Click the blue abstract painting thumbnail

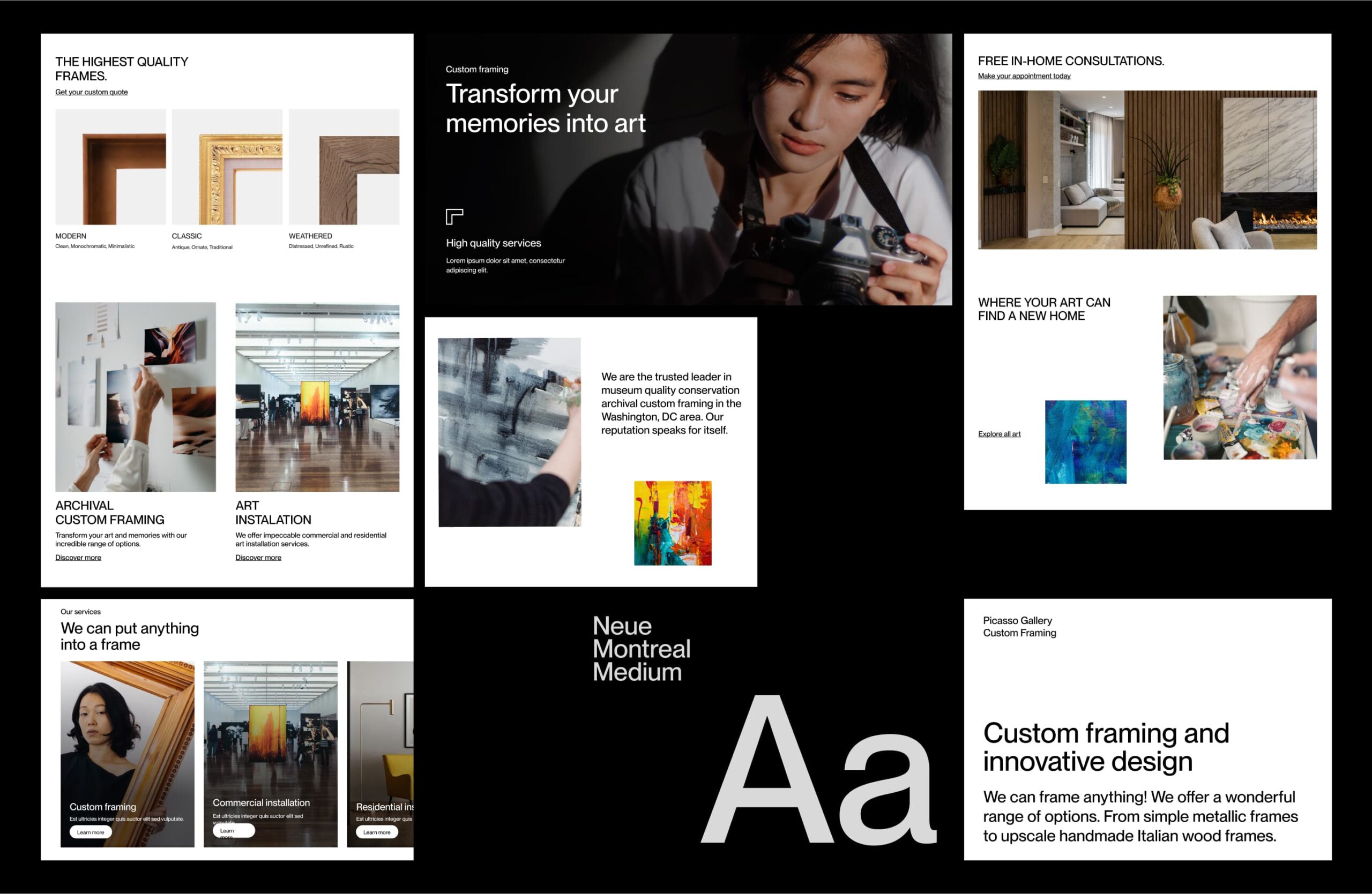tap(1085, 442)
